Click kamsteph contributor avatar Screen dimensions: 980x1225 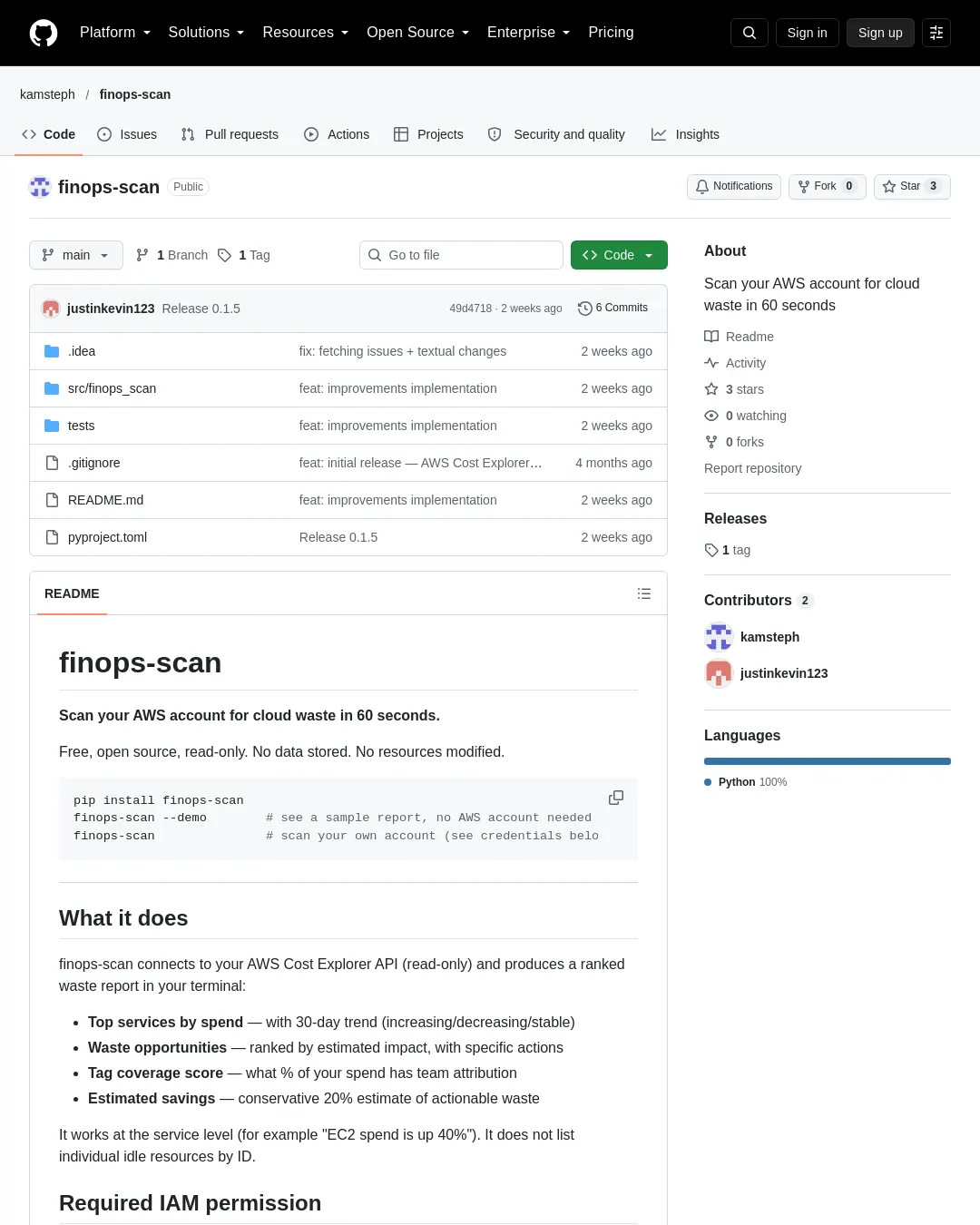coord(719,637)
